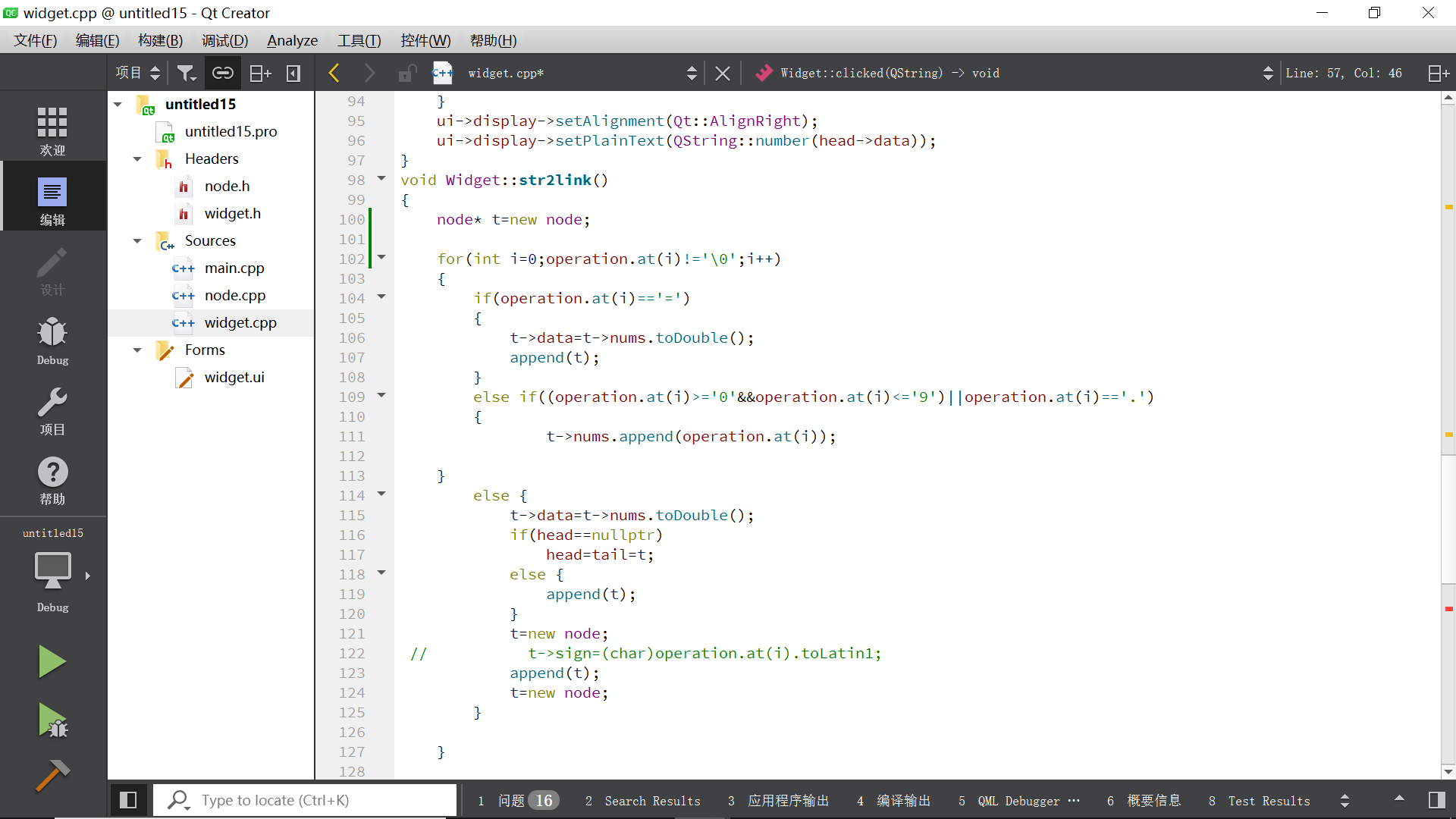Click the Build hammer icon
1456x819 pixels.
(52, 775)
